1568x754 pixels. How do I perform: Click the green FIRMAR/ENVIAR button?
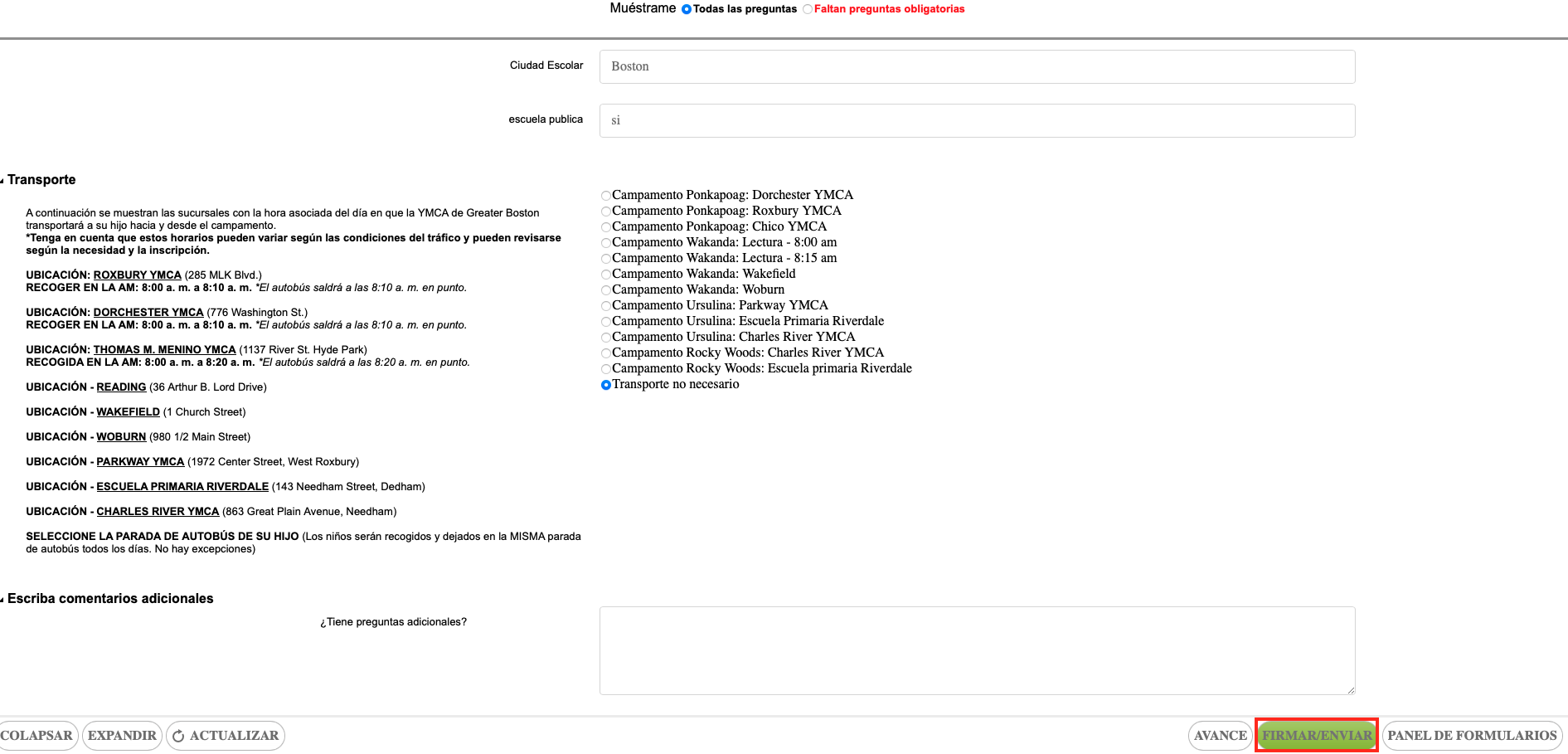click(x=1317, y=736)
